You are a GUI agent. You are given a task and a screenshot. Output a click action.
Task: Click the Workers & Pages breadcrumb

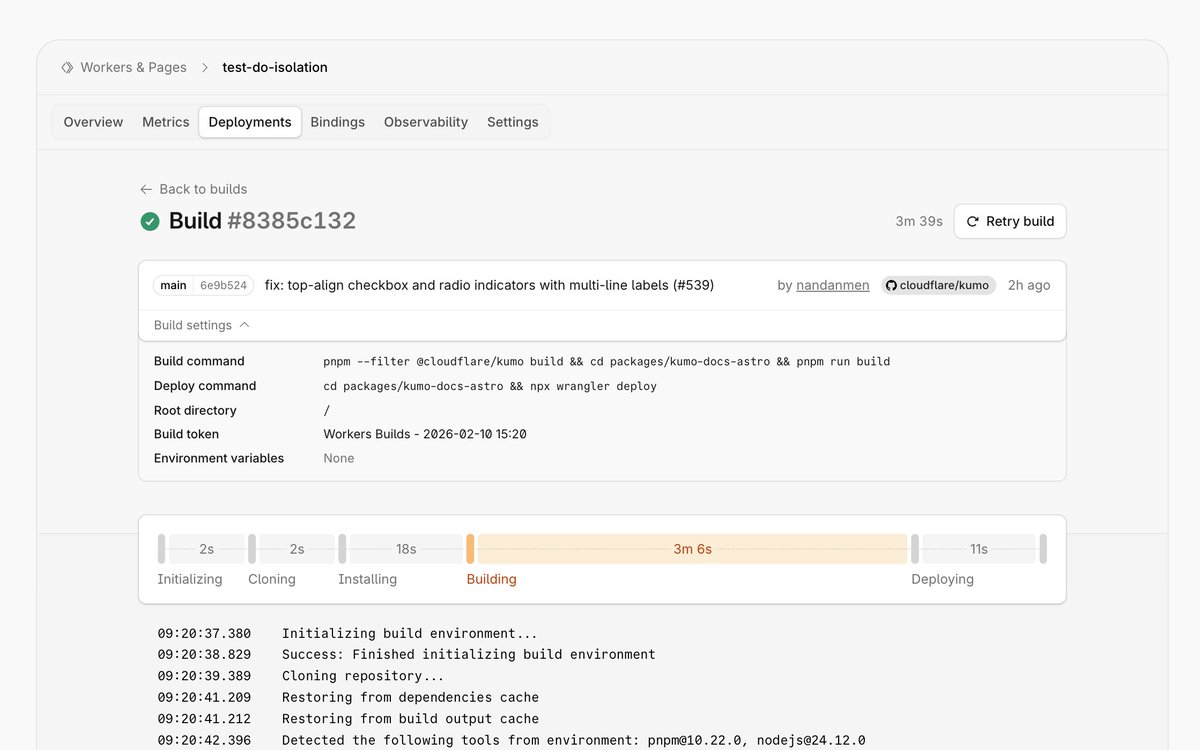point(124,67)
